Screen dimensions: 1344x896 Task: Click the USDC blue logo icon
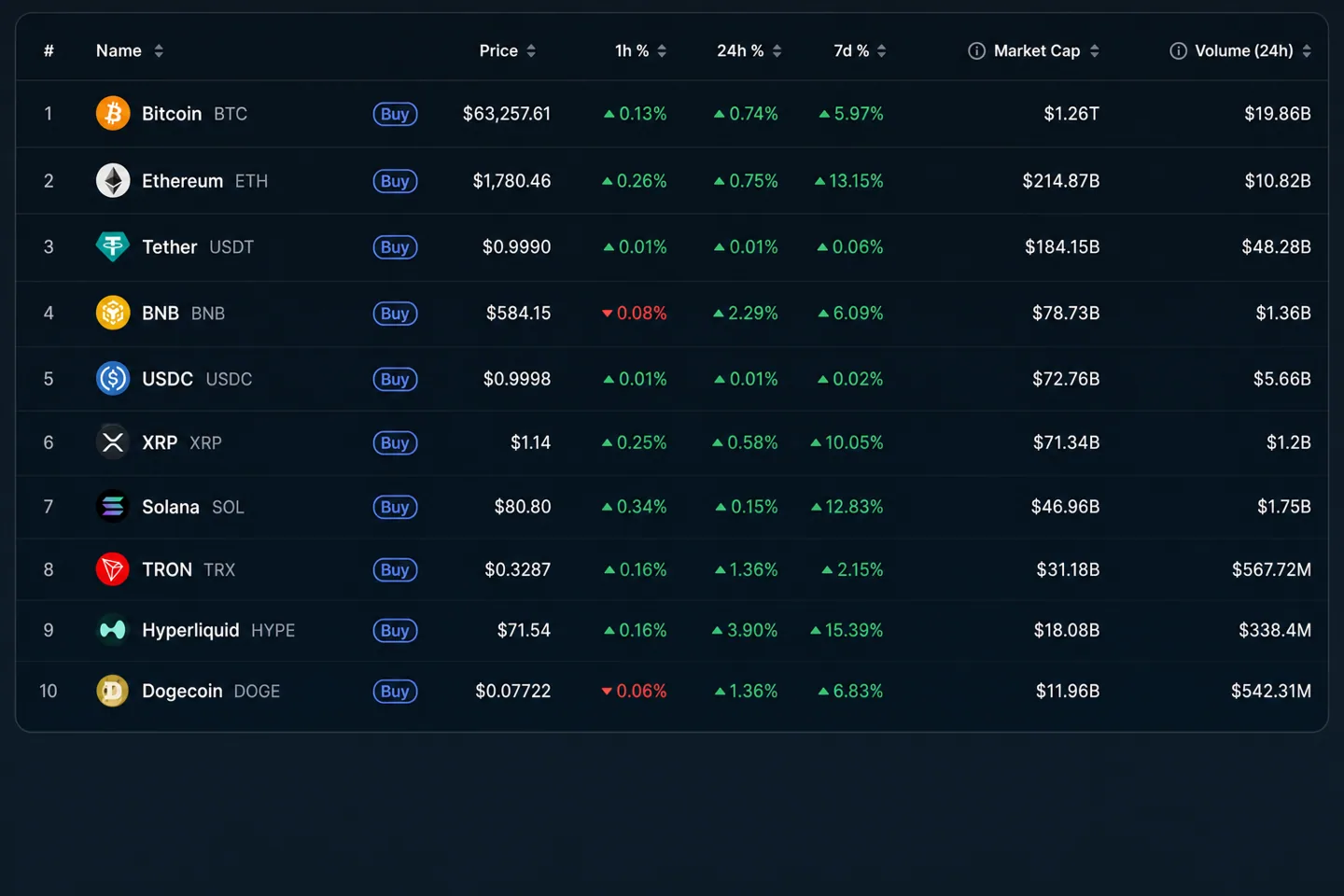click(x=113, y=379)
